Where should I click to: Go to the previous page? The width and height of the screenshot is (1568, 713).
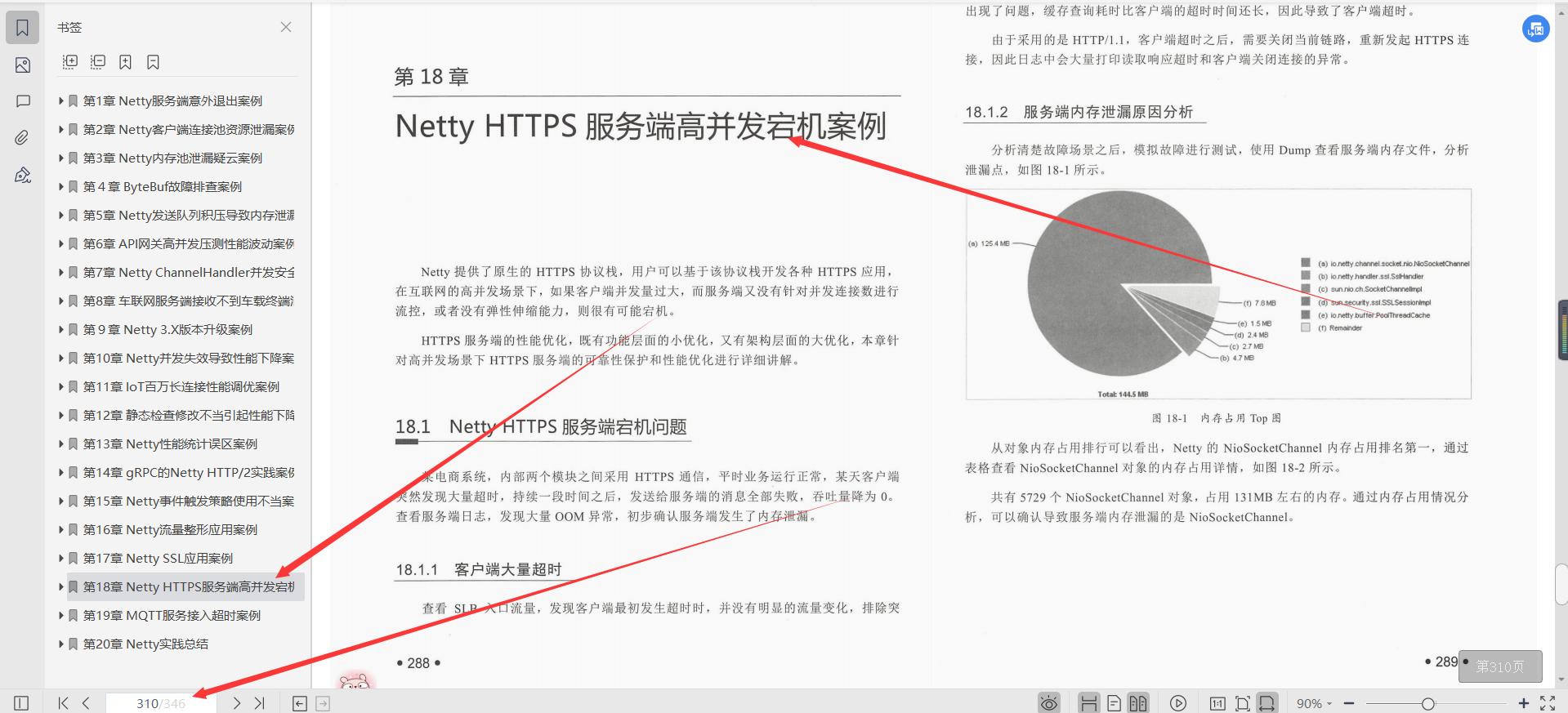point(86,703)
